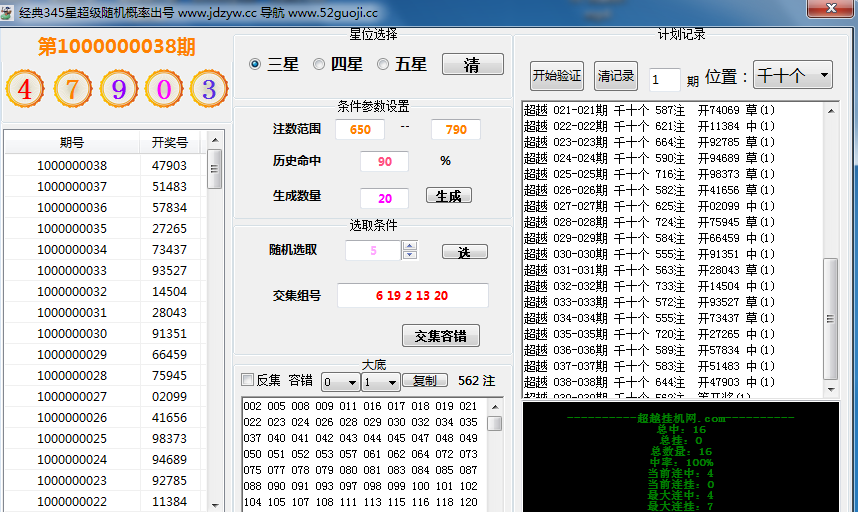858x512 pixels.
Task: Click the draw list scrollbar up arrow
Action: 215,140
